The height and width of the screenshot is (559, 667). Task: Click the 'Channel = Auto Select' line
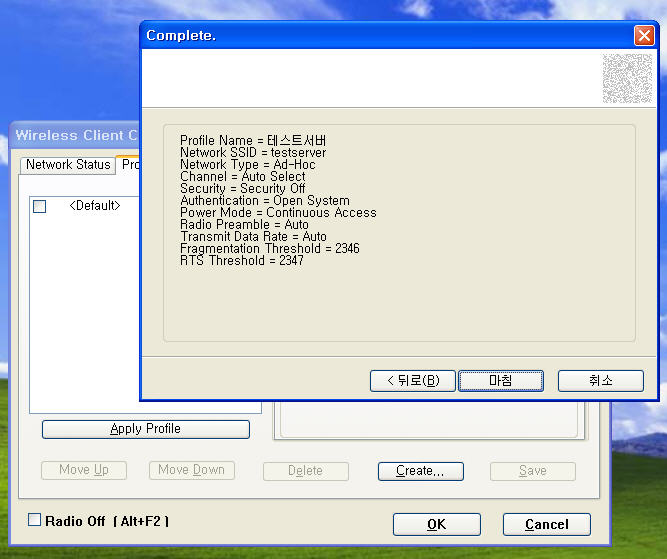[x=243, y=176]
